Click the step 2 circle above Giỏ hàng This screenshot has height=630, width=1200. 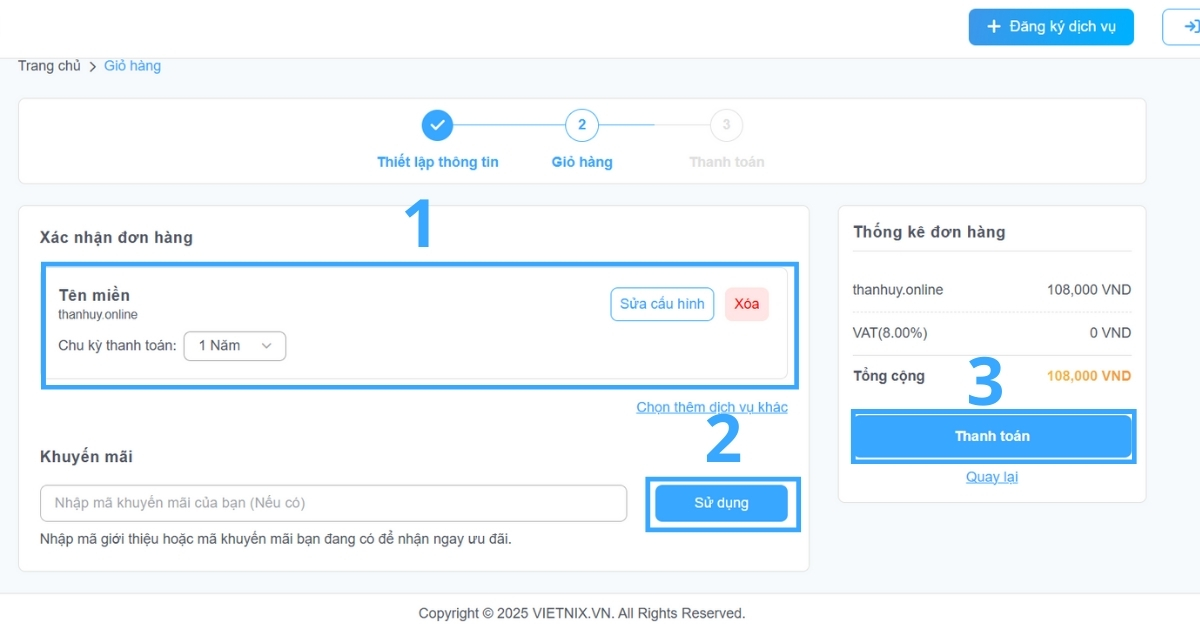pyautogui.click(x=581, y=125)
